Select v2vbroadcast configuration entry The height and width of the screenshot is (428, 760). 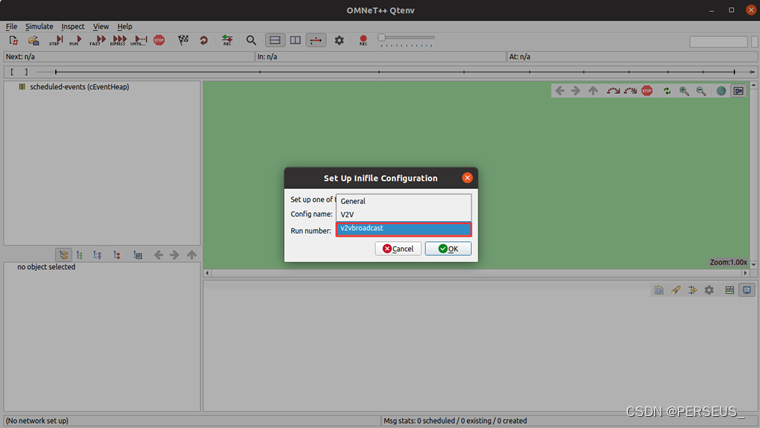pos(403,228)
